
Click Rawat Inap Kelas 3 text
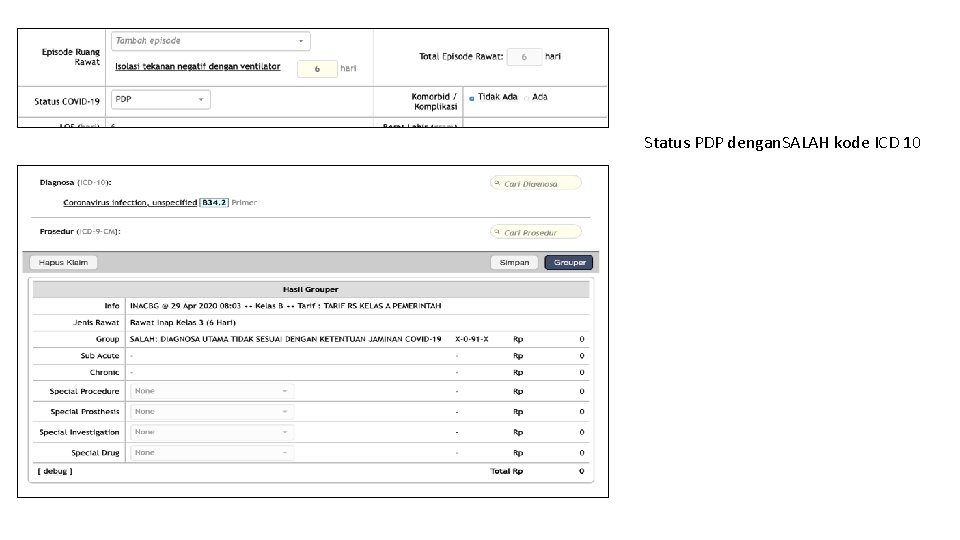click(x=182, y=323)
